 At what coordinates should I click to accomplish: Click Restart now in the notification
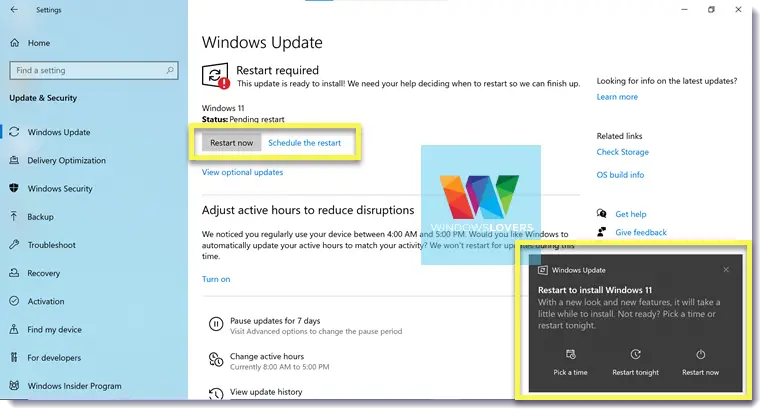coord(700,372)
